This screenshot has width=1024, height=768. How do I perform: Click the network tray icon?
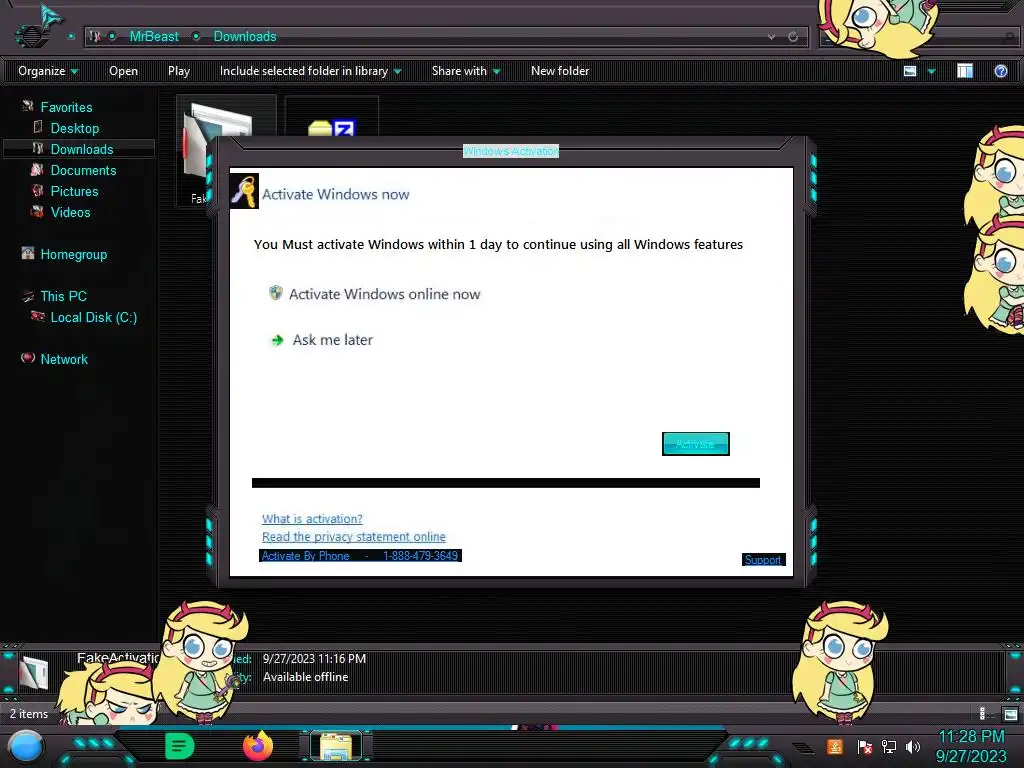click(888, 746)
